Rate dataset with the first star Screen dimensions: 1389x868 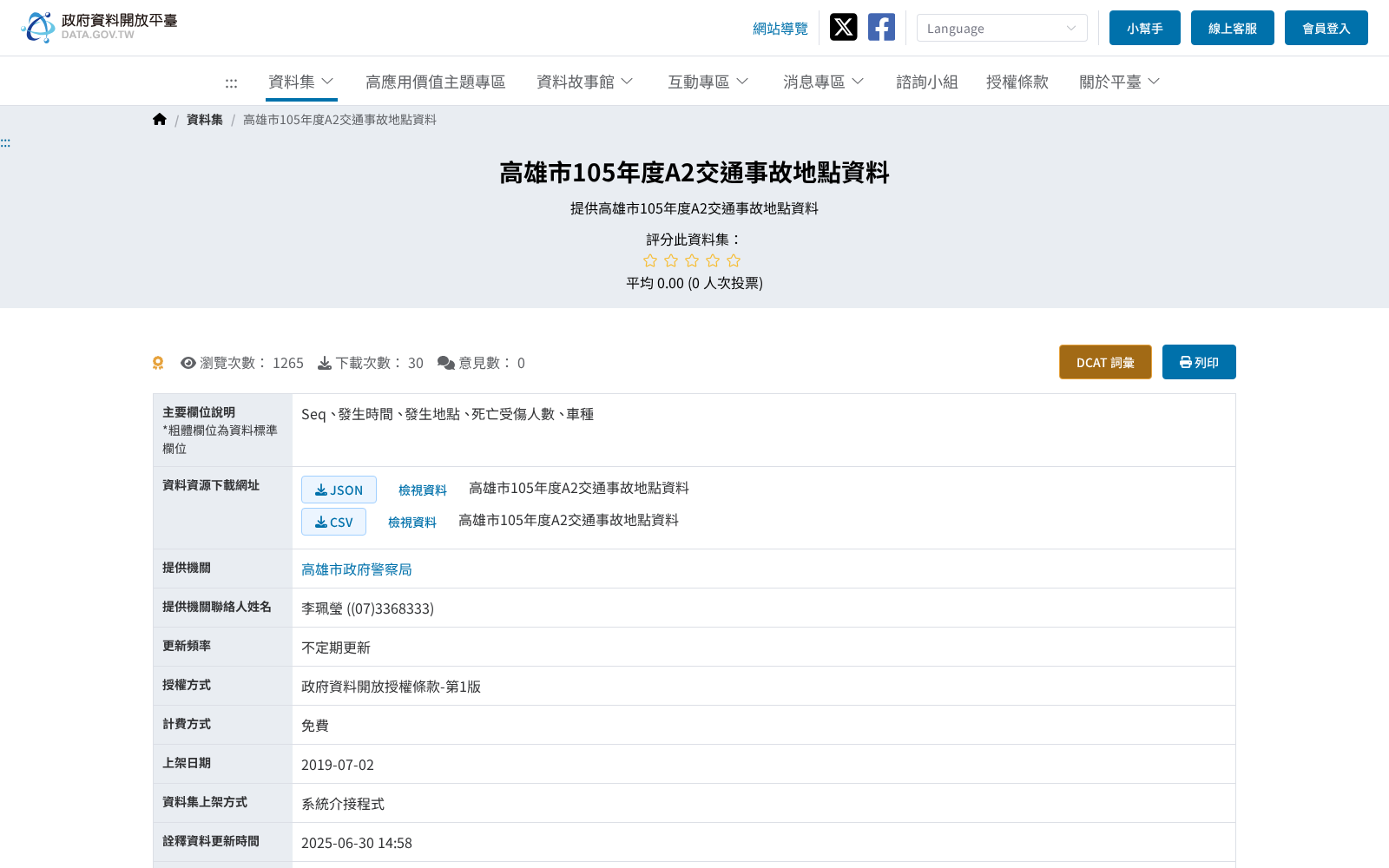pos(650,260)
